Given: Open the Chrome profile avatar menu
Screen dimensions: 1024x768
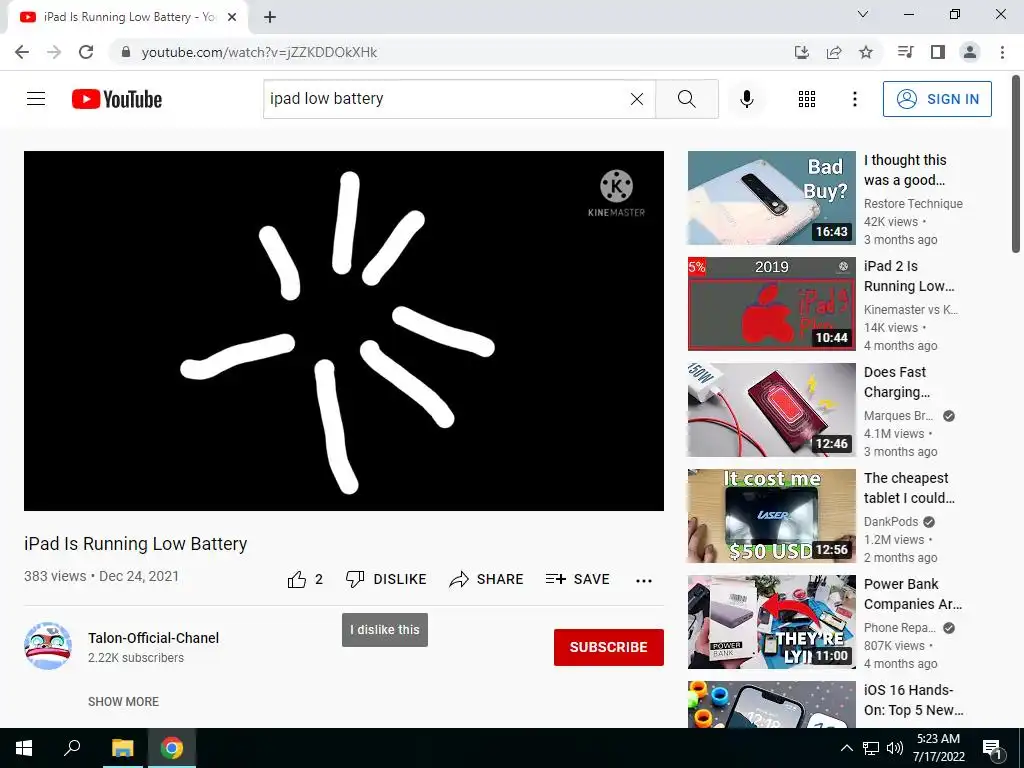Looking at the screenshot, I should pyautogui.click(x=970, y=52).
